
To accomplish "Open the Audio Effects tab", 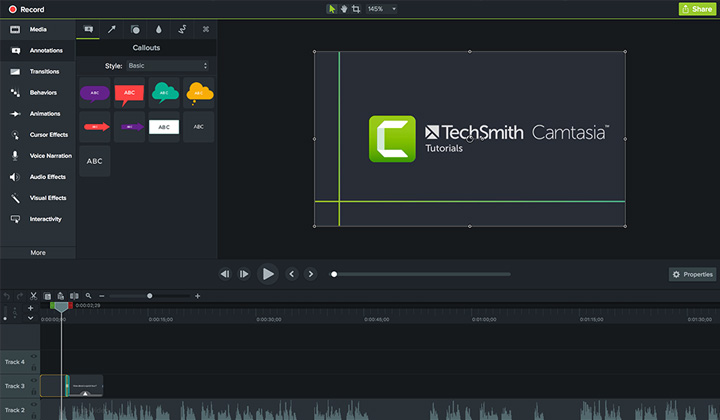I will point(38,177).
